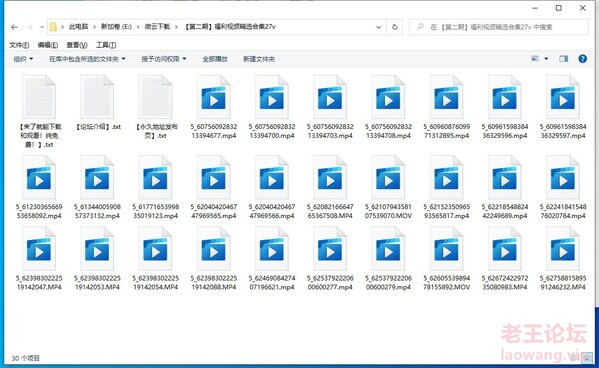599x368 pixels.
Task: Select video file ending 19142088.MP4
Action: (x=214, y=259)
